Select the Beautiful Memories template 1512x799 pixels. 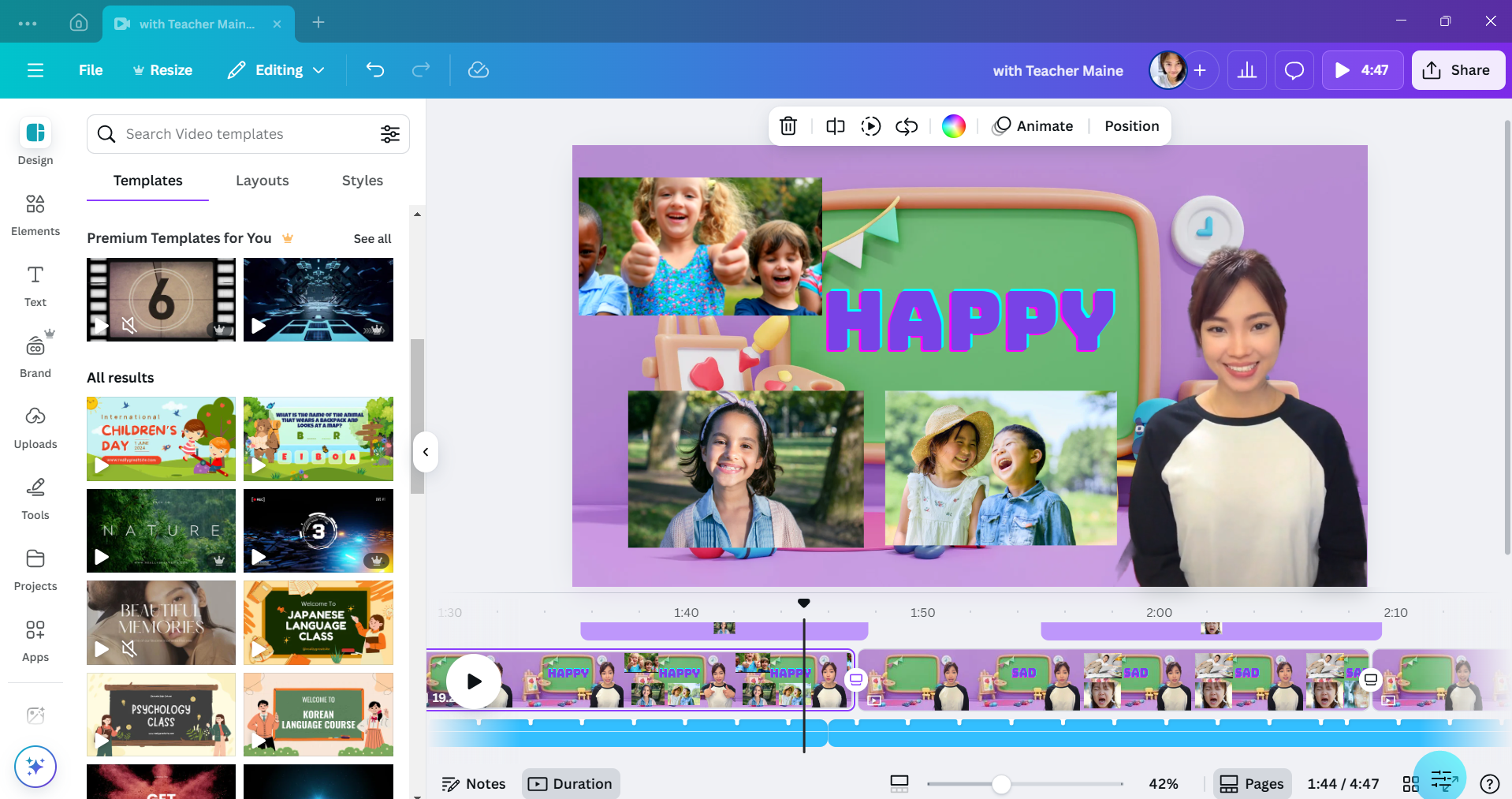[161, 622]
